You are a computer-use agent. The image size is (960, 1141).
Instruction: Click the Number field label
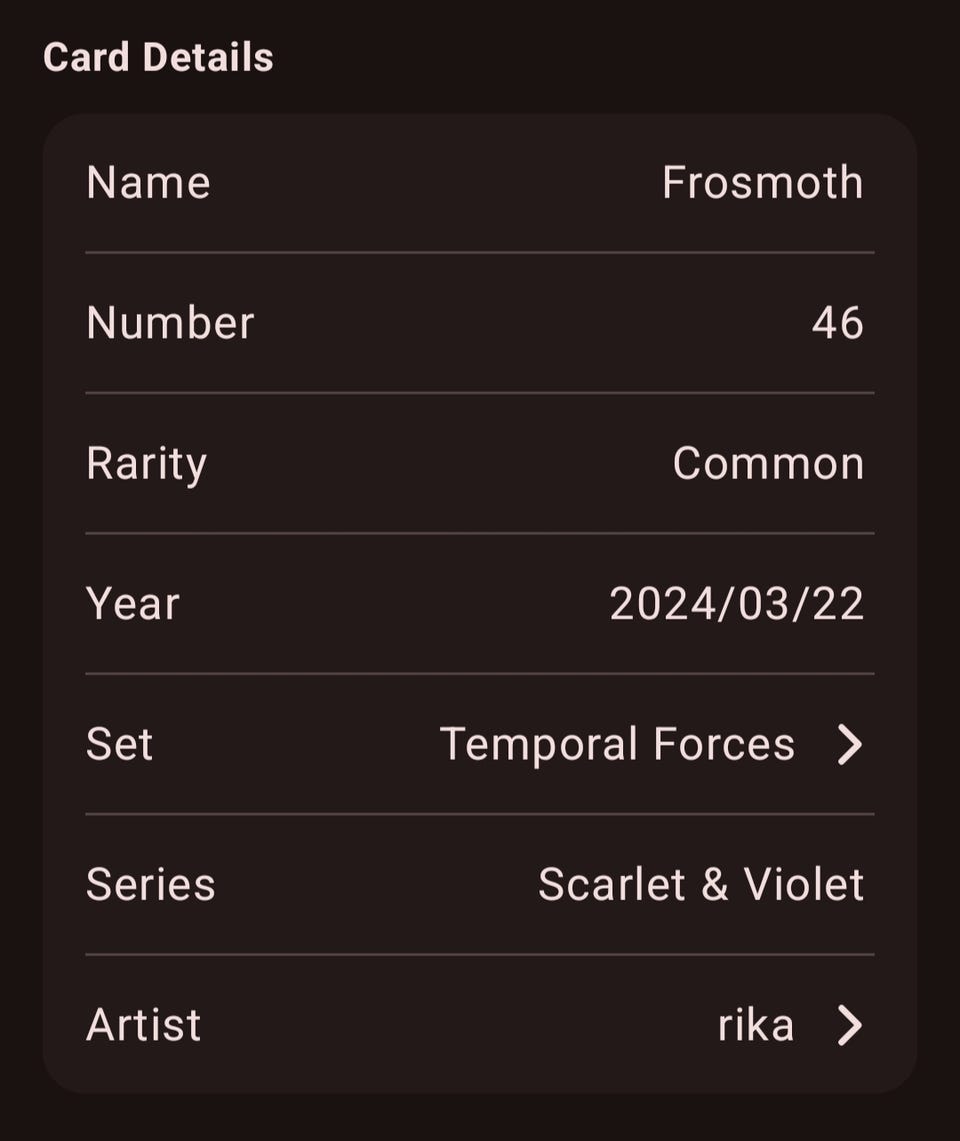(170, 323)
